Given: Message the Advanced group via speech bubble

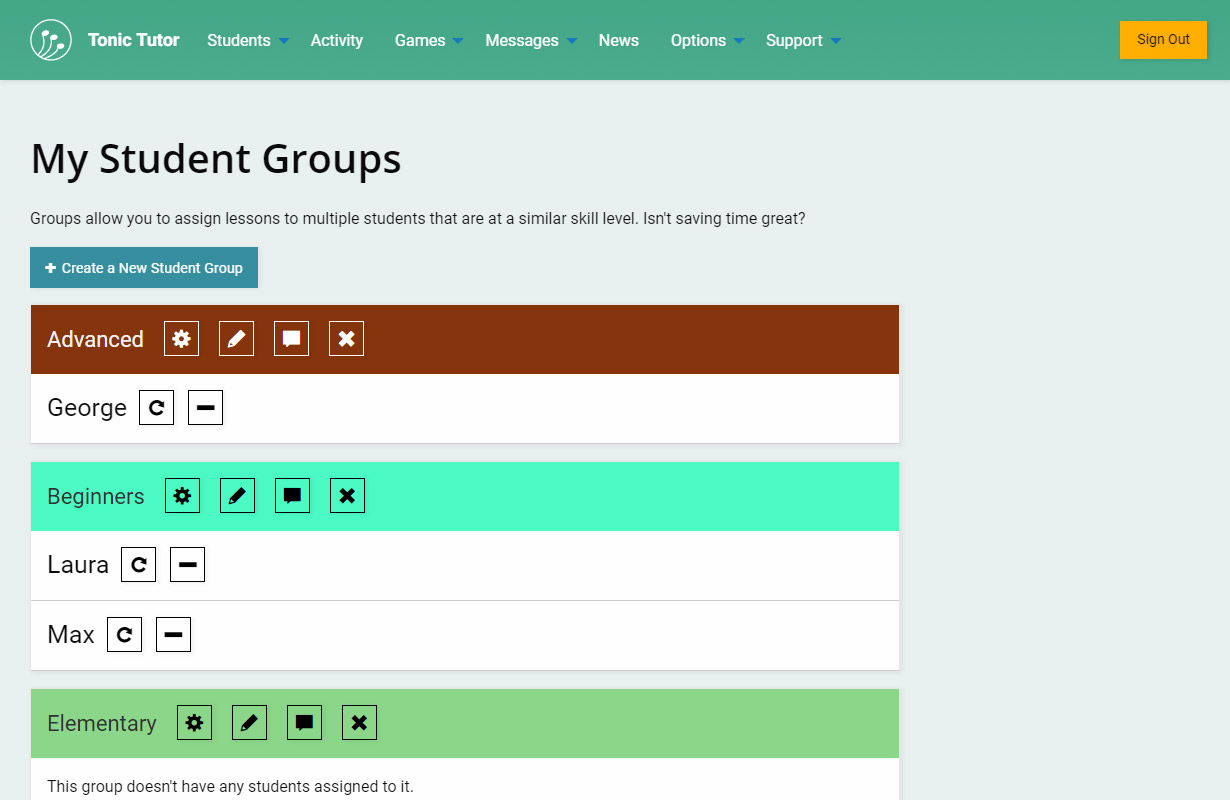Looking at the screenshot, I should click(x=291, y=339).
